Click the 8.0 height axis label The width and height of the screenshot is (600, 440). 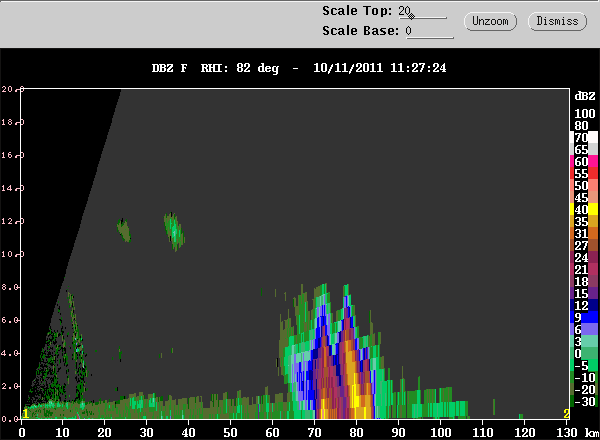(10, 287)
